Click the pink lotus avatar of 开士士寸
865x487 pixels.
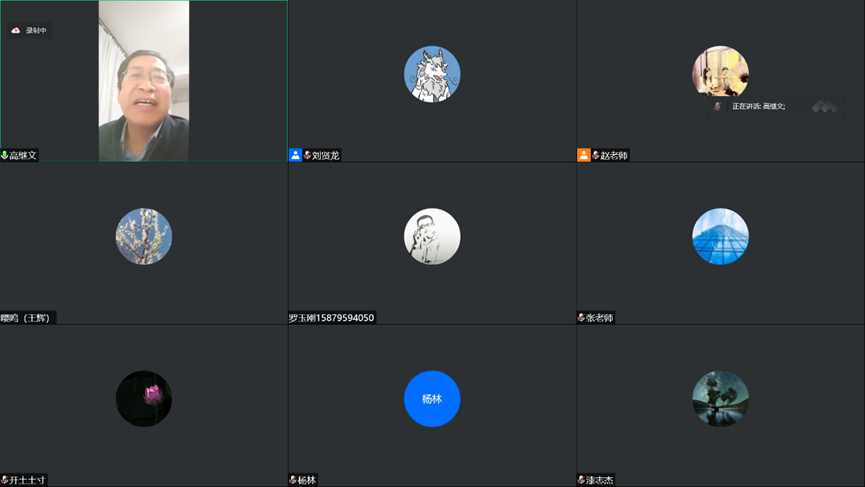[x=144, y=398]
